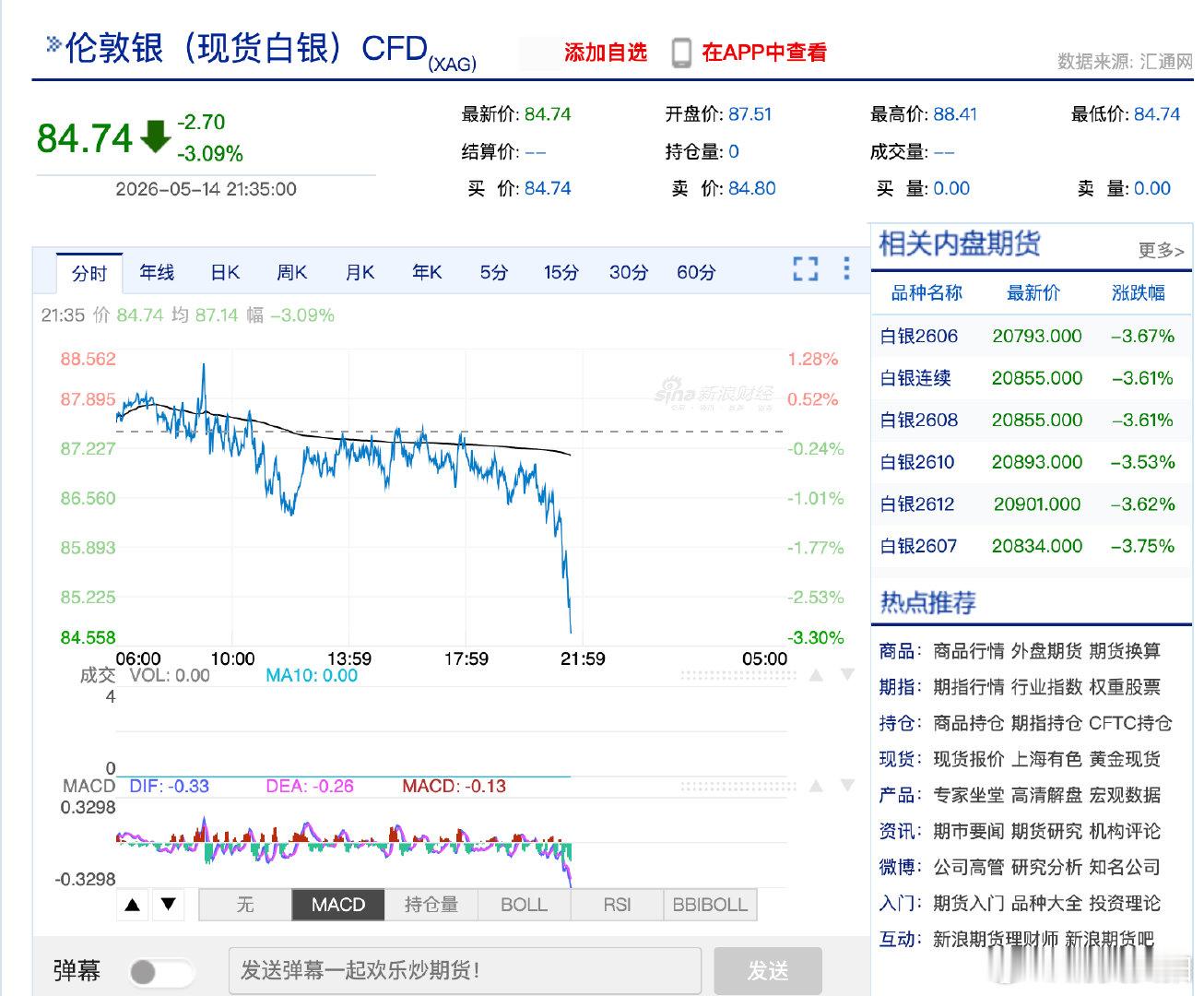Screen dimensions: 1204x996
Task: Open the 白银2610 futures row
Action: coord(1031,462)
